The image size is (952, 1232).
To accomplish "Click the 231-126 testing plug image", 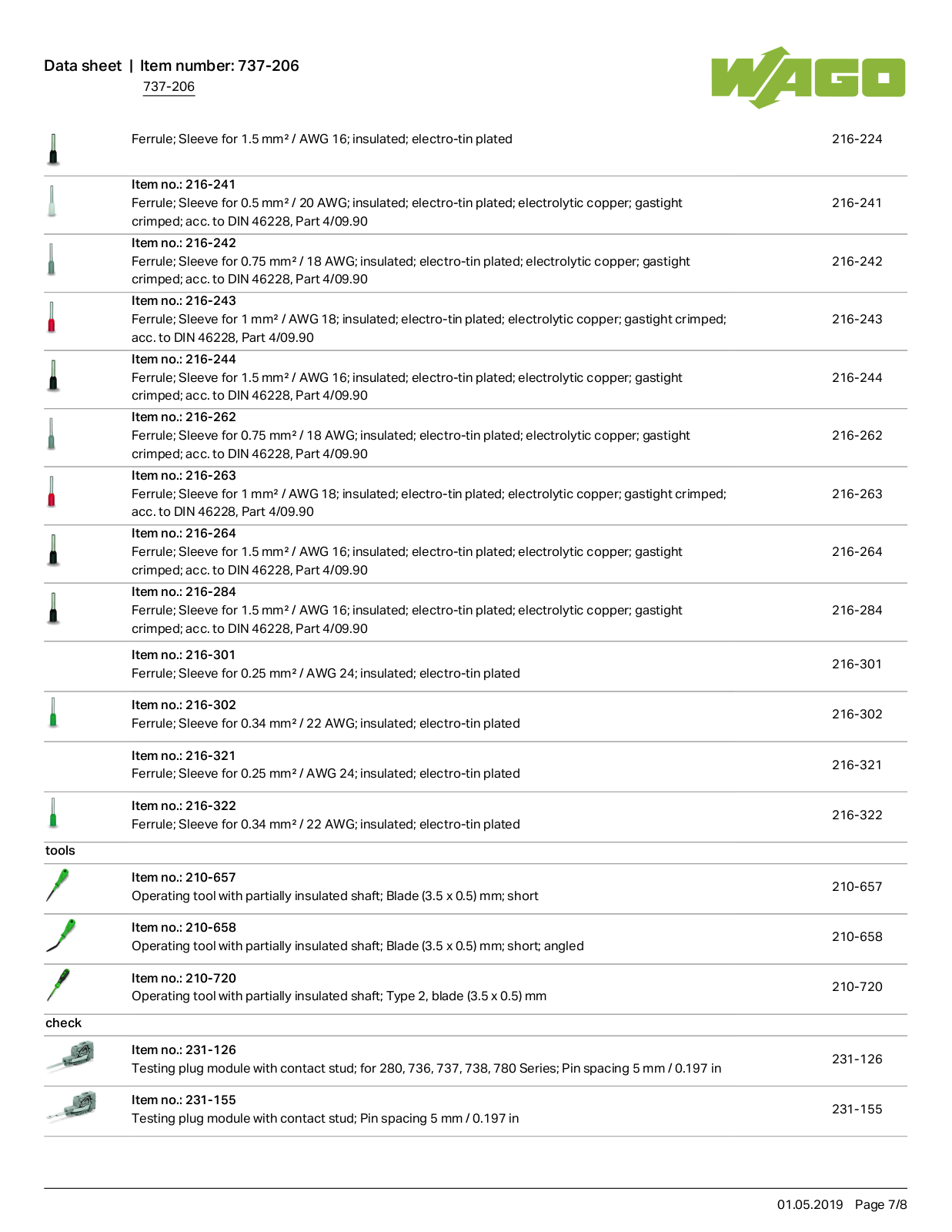I will pos(71,1056).
